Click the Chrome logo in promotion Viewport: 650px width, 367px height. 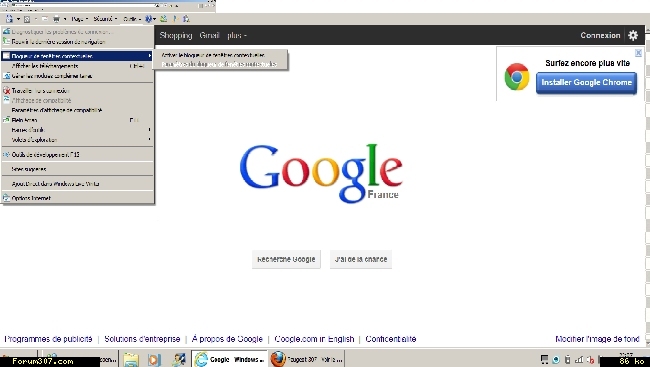click(x=517, y=77)
